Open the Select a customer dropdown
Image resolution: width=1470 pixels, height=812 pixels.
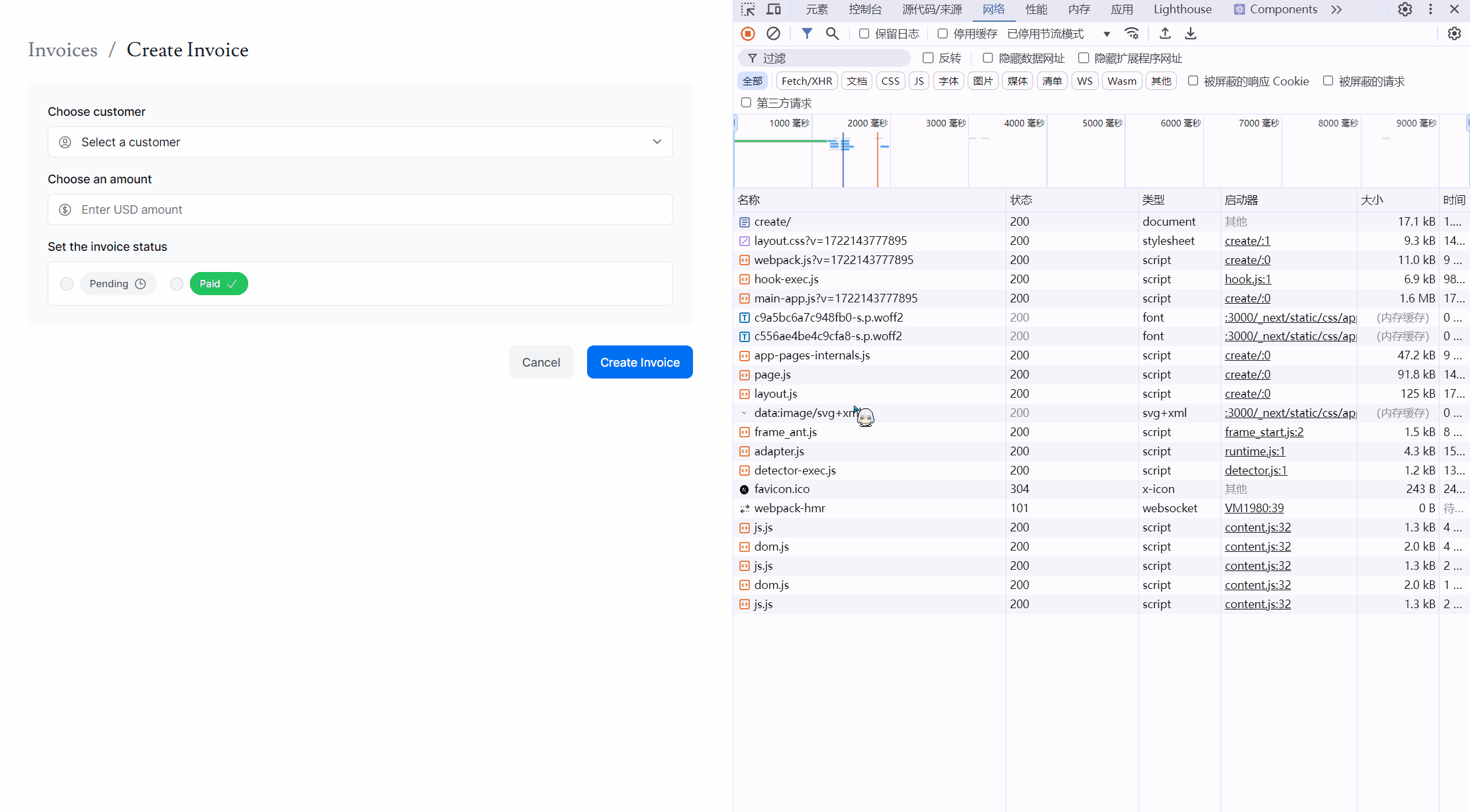pos(360,142)
